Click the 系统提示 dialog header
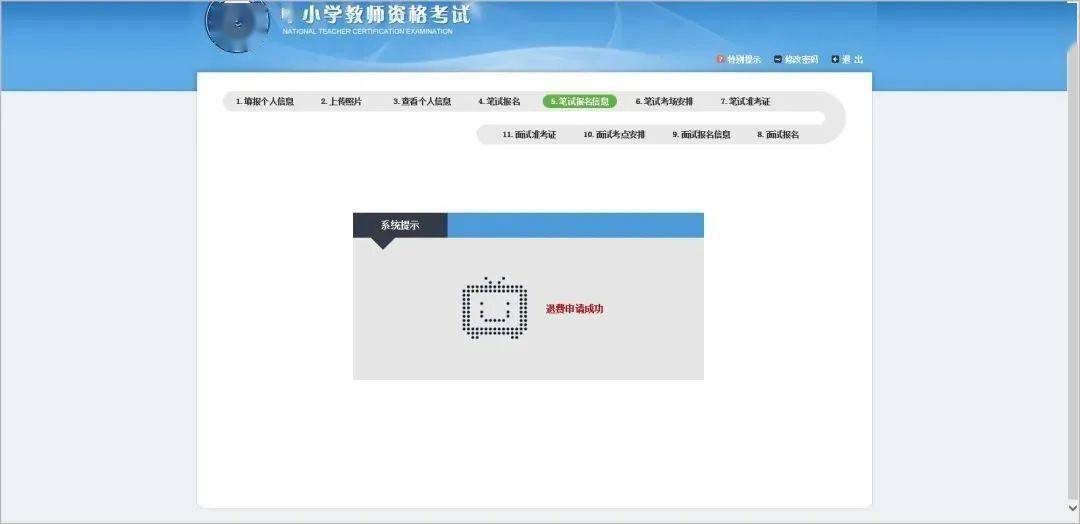Screen dimensions: 1080x524 pos(400,225)
